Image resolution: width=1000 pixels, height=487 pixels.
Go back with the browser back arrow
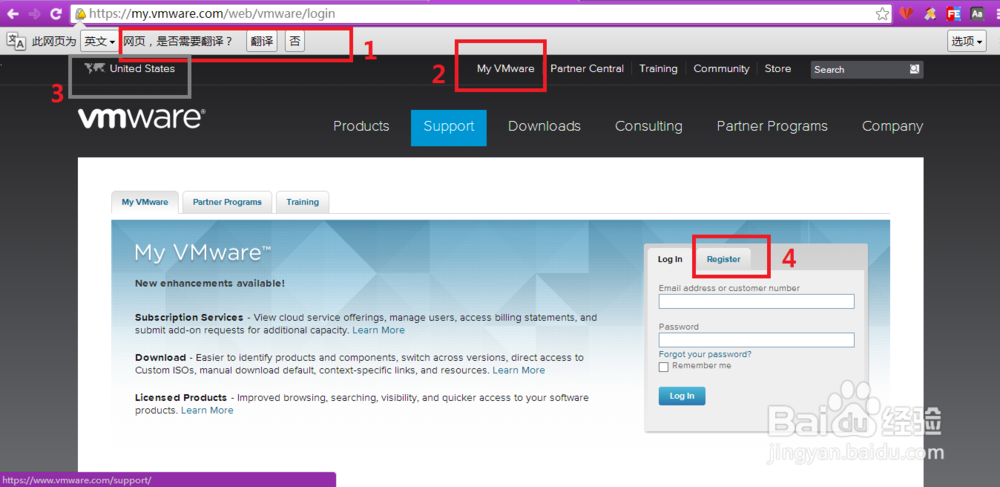[x=13, y=13]
